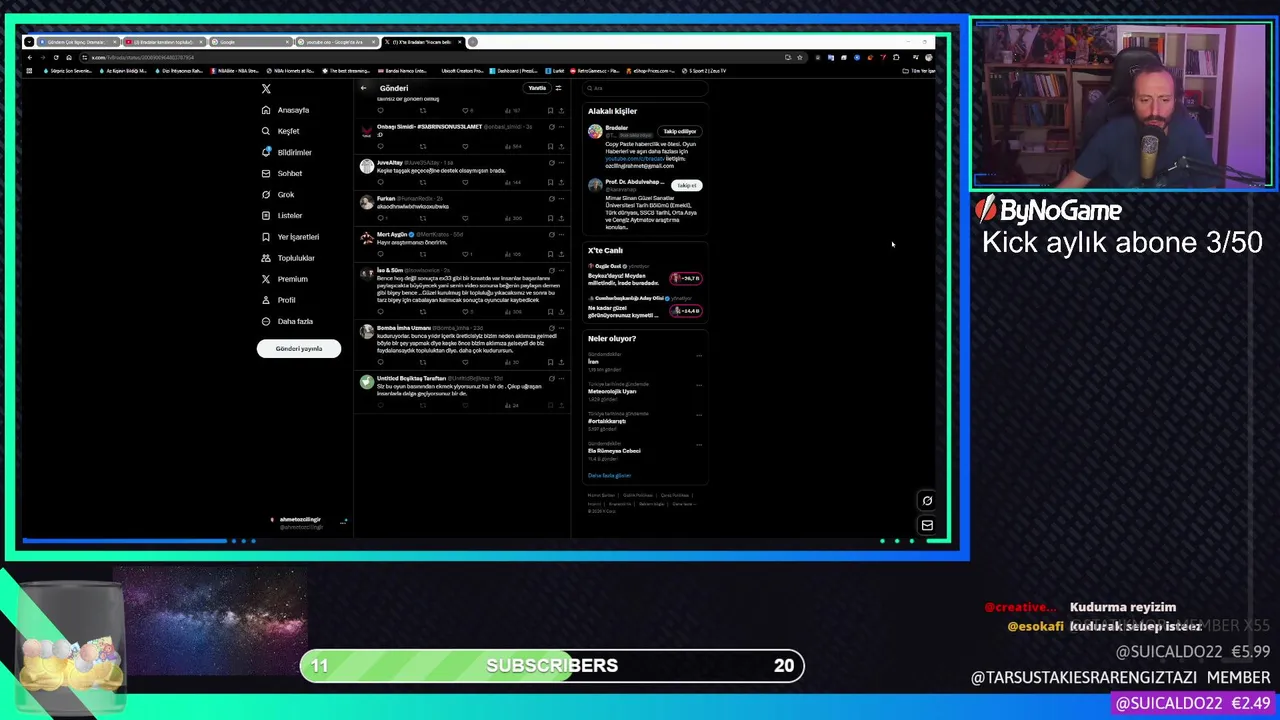Viewport: 1280px width, 720px height.
Task: Open more options for İran trend
Action: (699, 355)
